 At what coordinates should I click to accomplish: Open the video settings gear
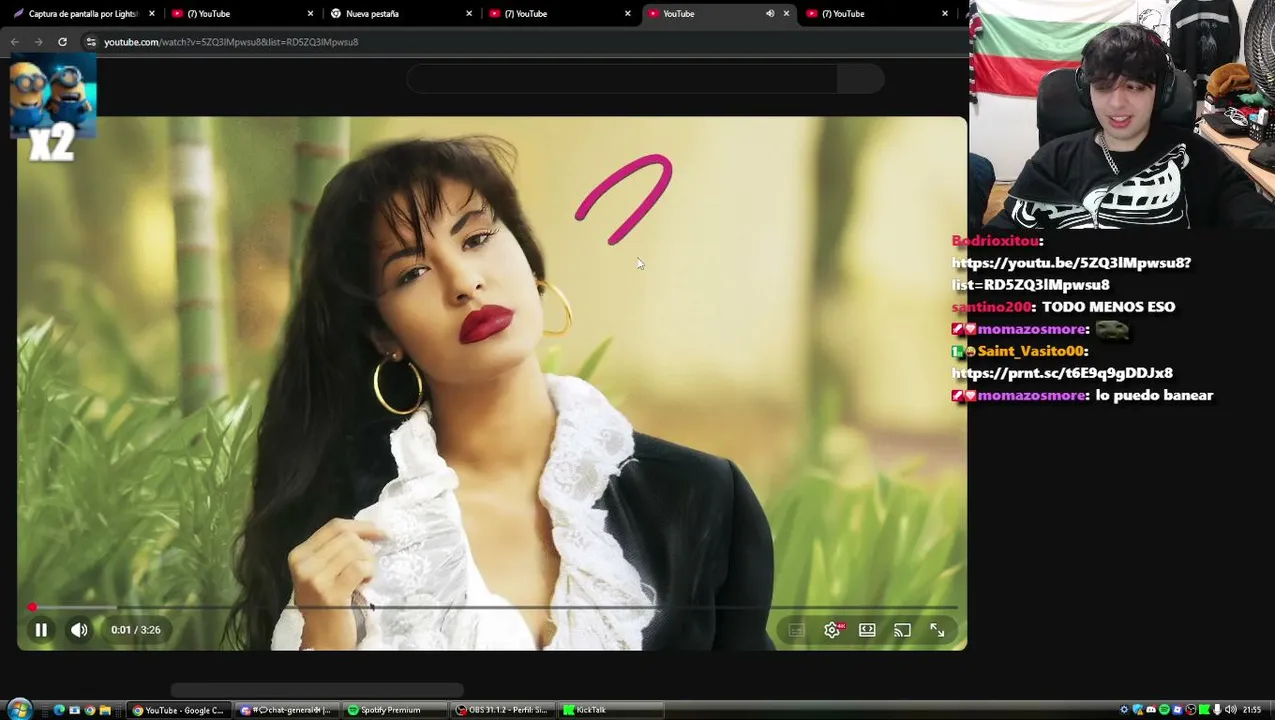[832, 630]
